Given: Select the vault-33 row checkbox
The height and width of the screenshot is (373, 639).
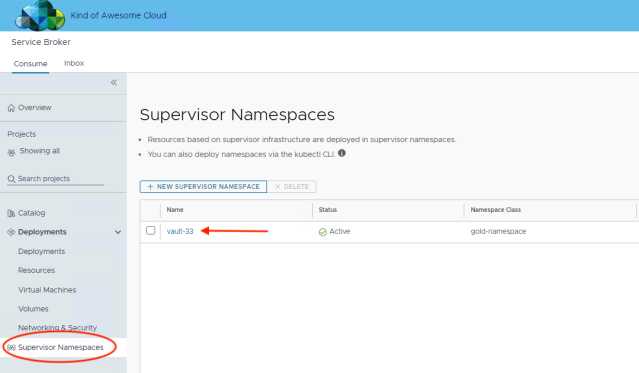Looking at the screenshot, I should (150, 231).
